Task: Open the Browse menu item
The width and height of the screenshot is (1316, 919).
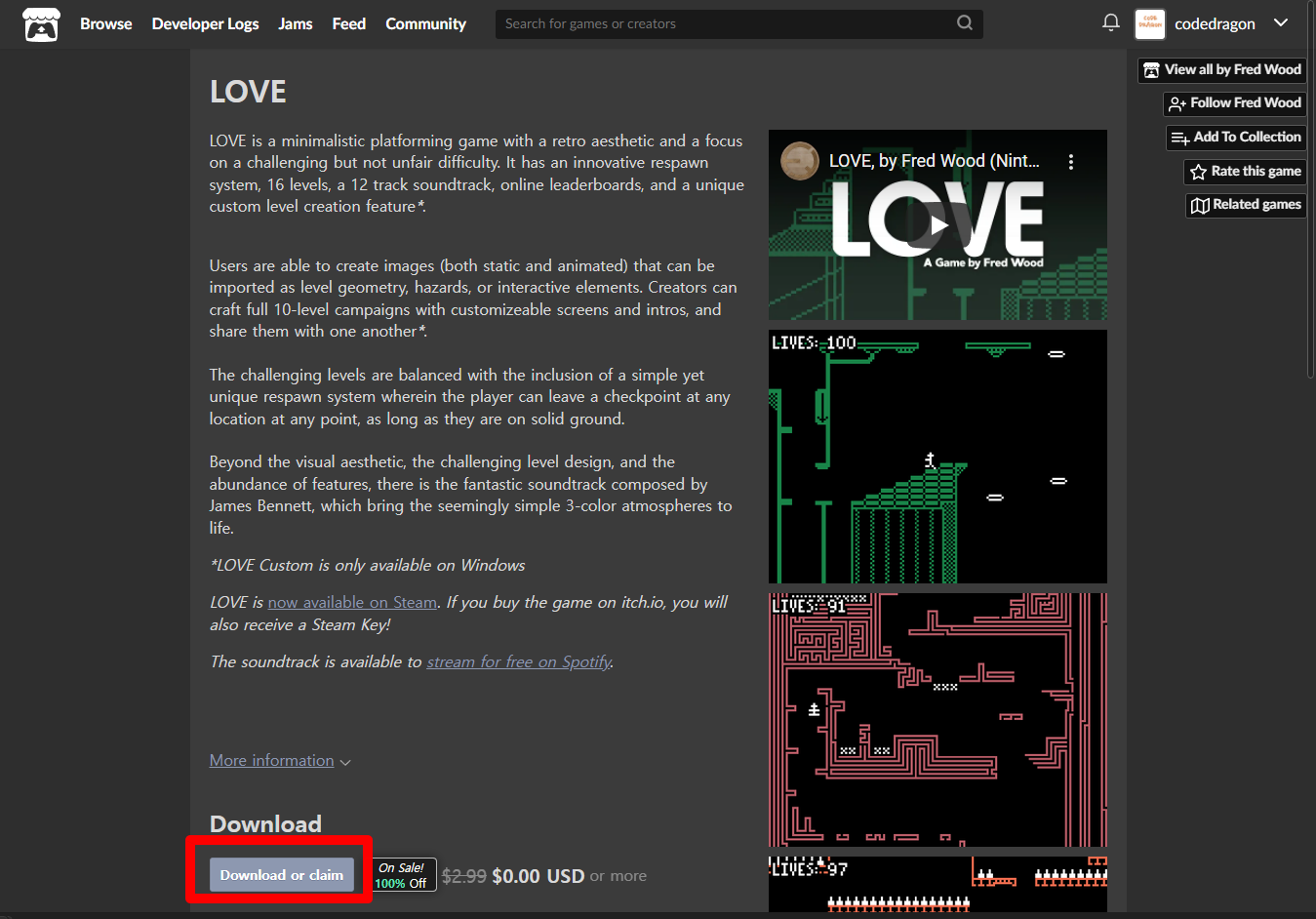Action: coord(105,24)
